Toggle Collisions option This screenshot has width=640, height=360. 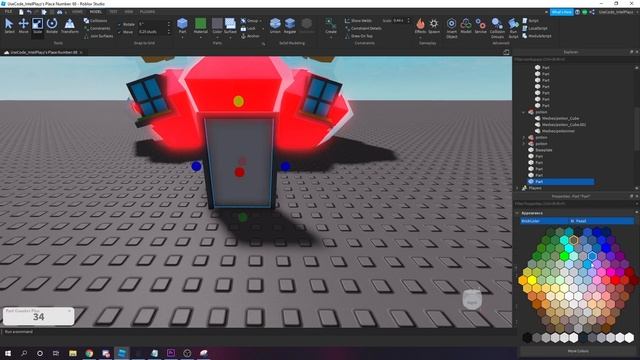pos(96,20)
